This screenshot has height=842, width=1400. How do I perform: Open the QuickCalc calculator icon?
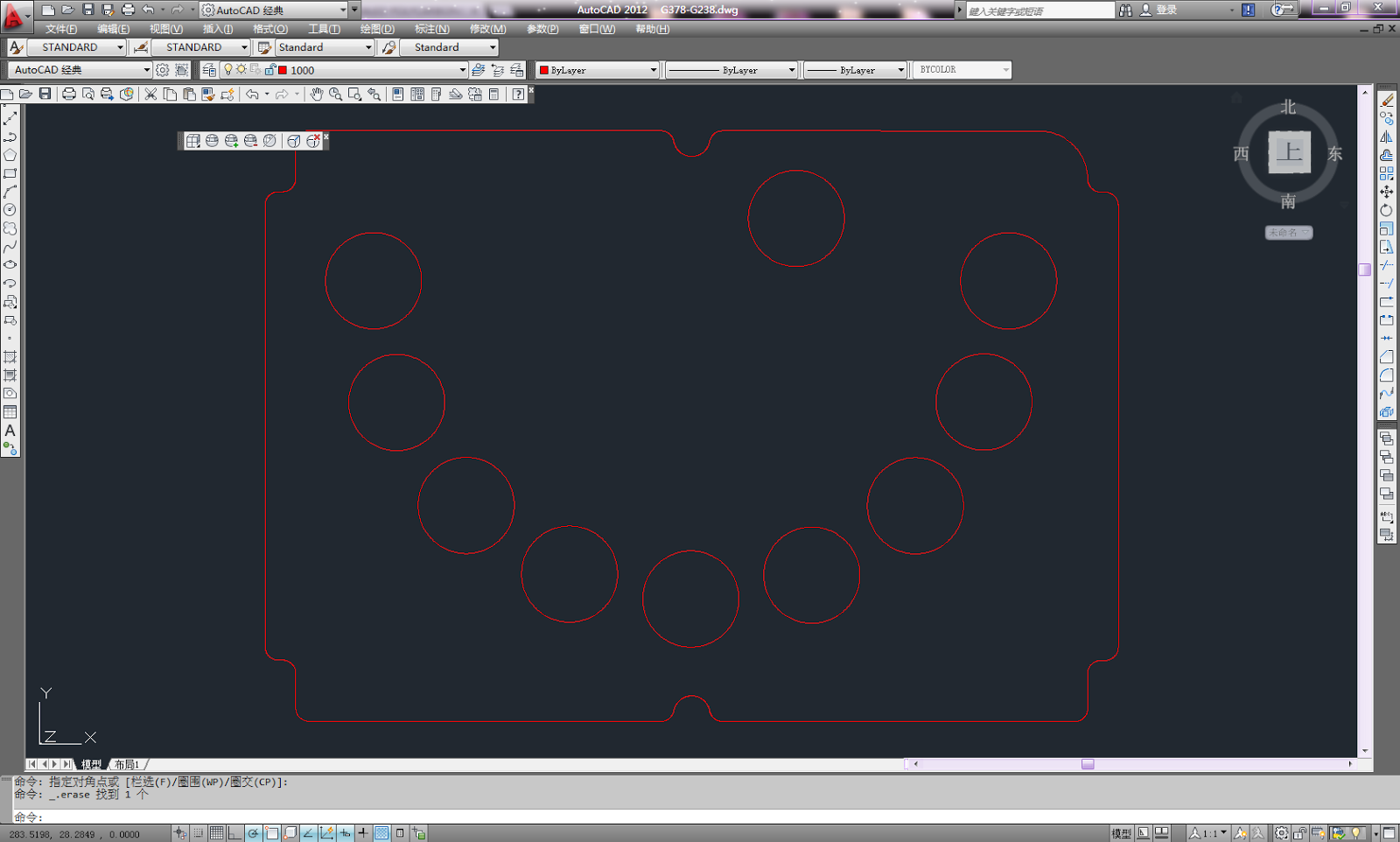click(x=494, y=95)
